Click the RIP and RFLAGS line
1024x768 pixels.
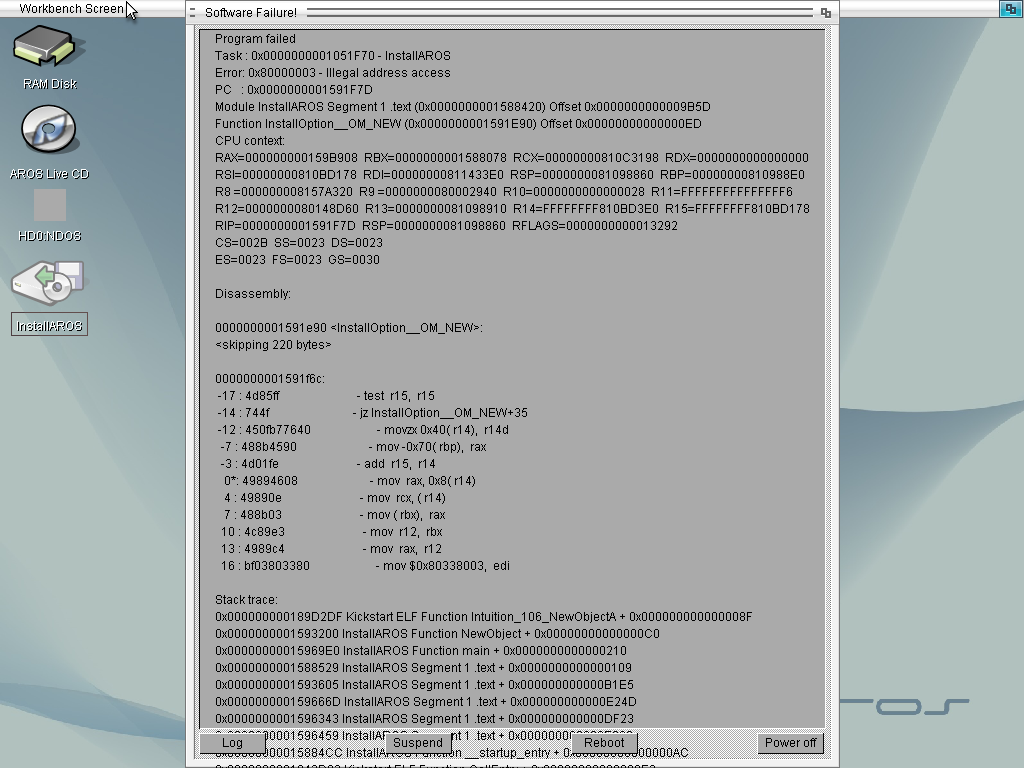tap(446, 225)
